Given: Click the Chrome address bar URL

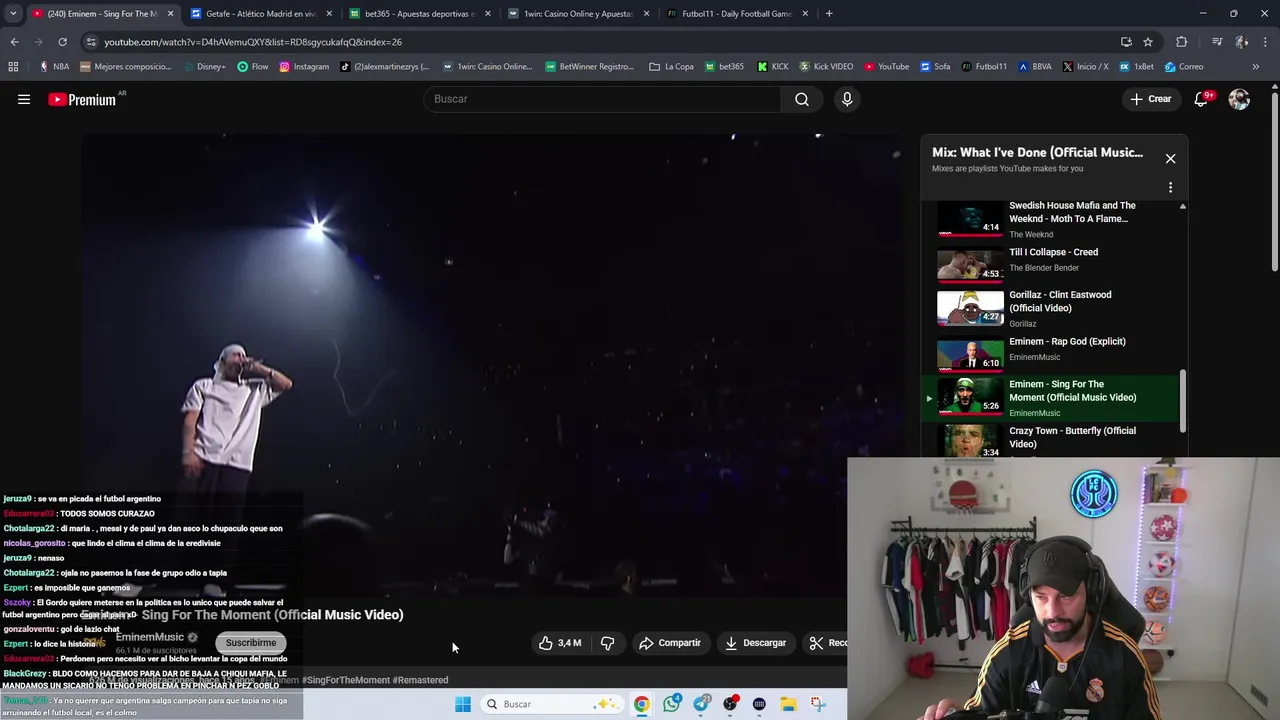Looking at the screenshot, I should (x=253, y=42).
